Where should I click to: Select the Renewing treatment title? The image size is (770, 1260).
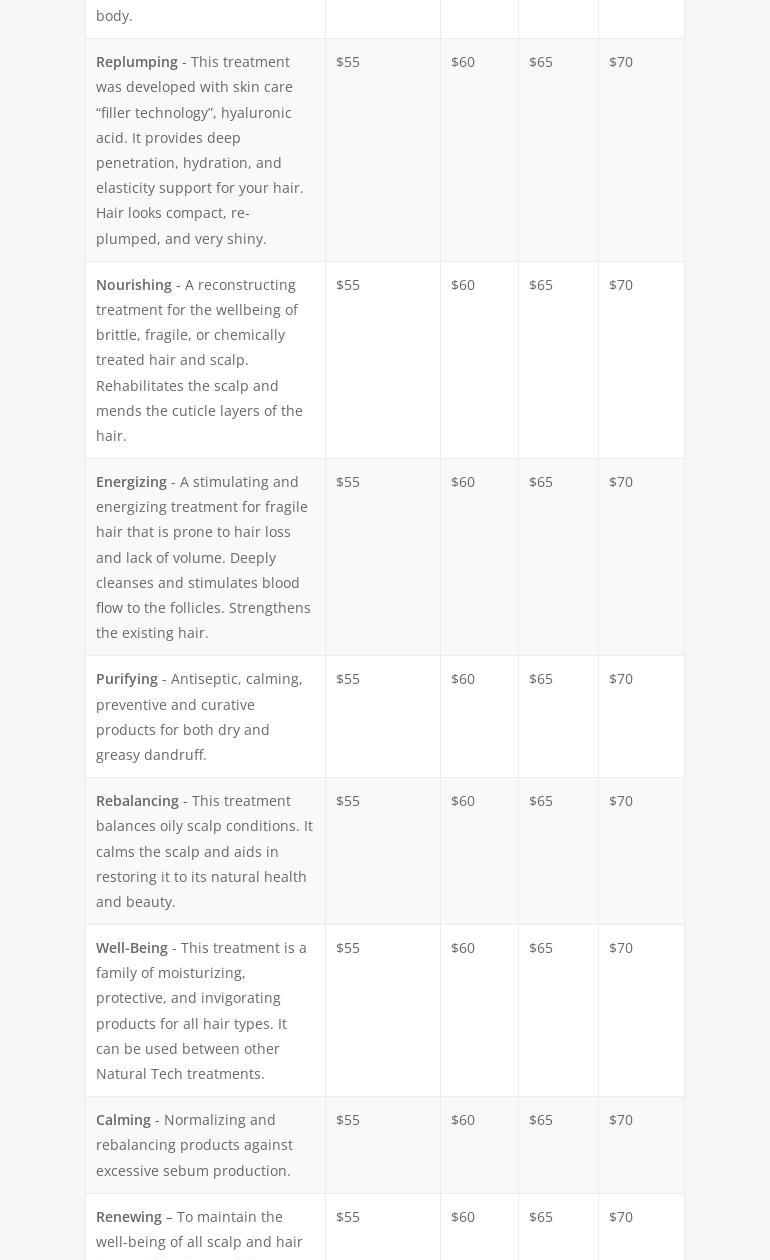pyautogui.click(x=129, y=1217)
